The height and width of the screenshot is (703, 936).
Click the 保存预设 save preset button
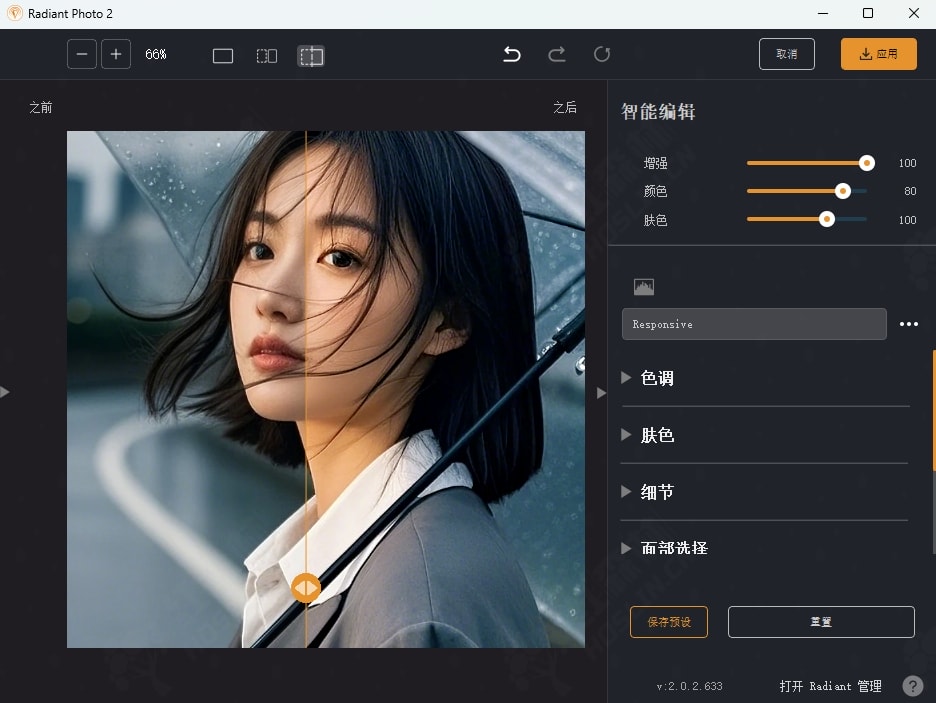(669, 622)
